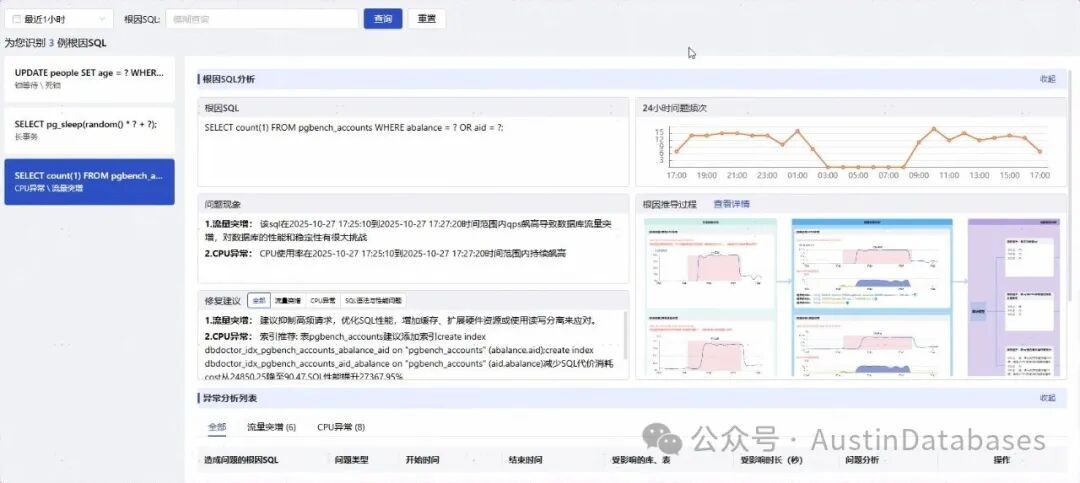This screenshot has height=483, width=1080.
Task: Collapse the 异常分析列表 section via 收起
Action: [x=1047, y=398]
